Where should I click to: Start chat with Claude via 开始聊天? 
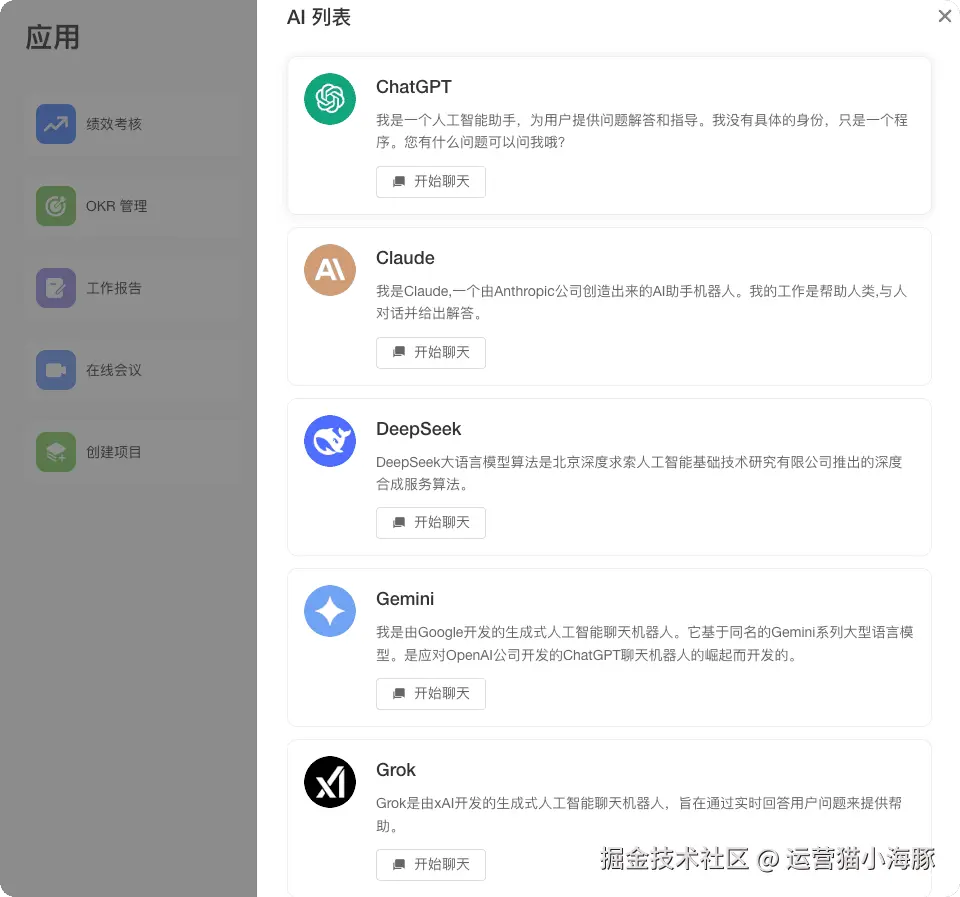[x=431, y=353]
